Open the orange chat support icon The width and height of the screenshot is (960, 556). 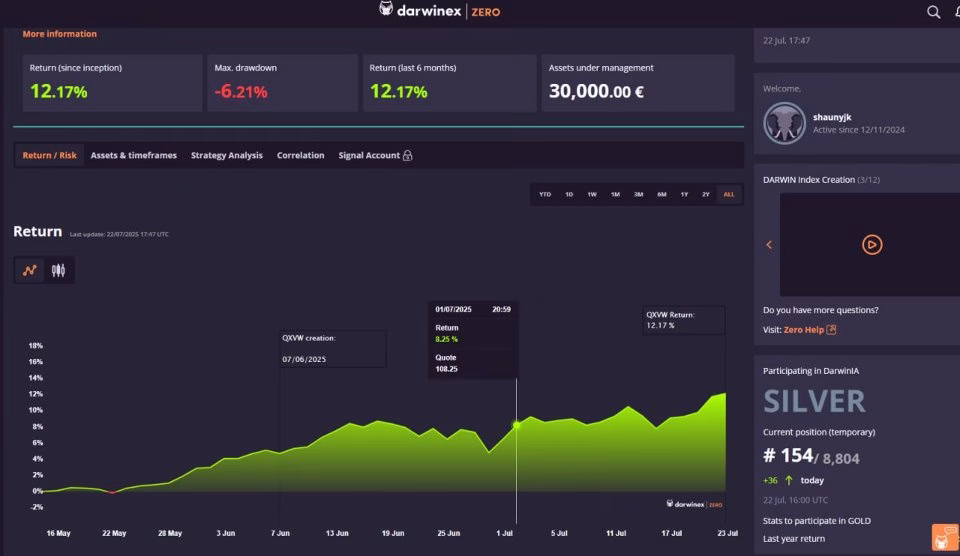[x=945, y=538]
